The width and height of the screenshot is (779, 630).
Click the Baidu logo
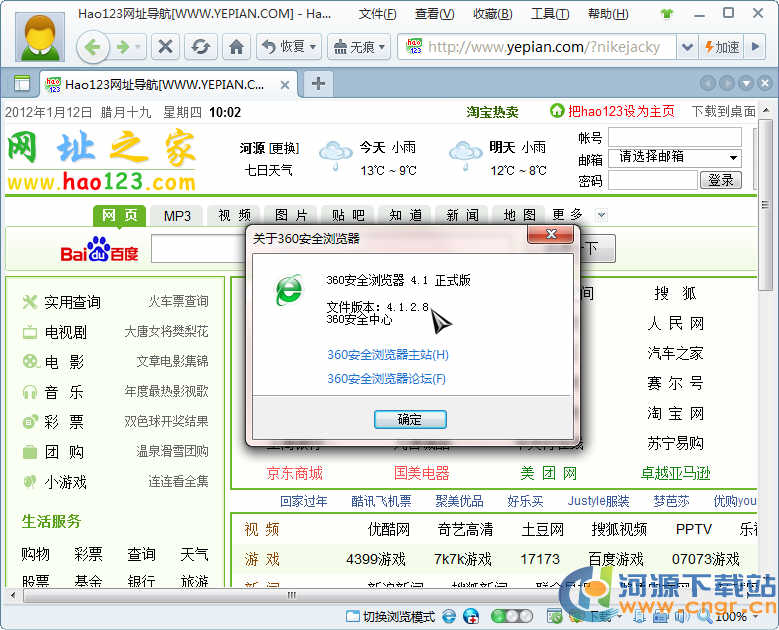(x=99, y=250)
